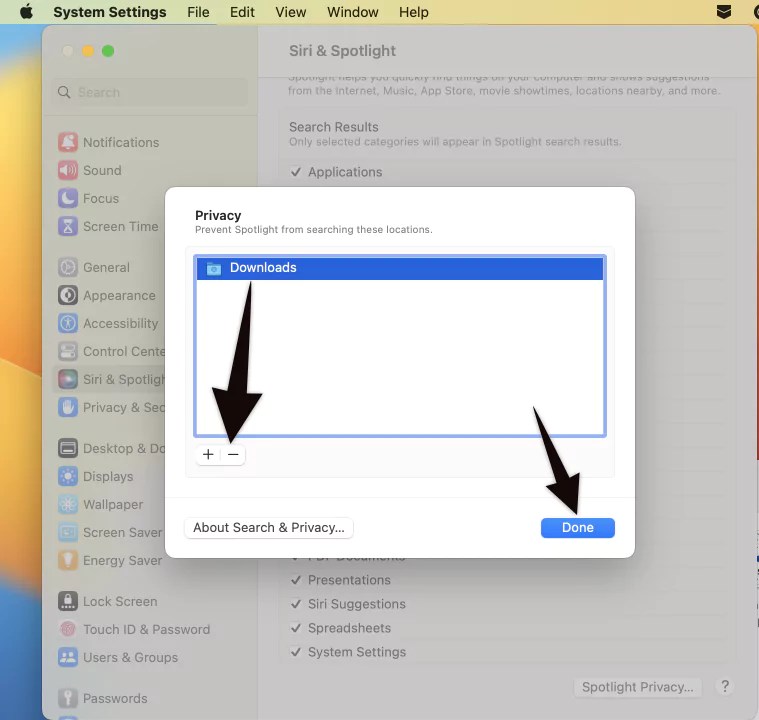The width and height of the screenshot is (759, 720).
Task: Open About Search & Privacy info
Action: 269,527
